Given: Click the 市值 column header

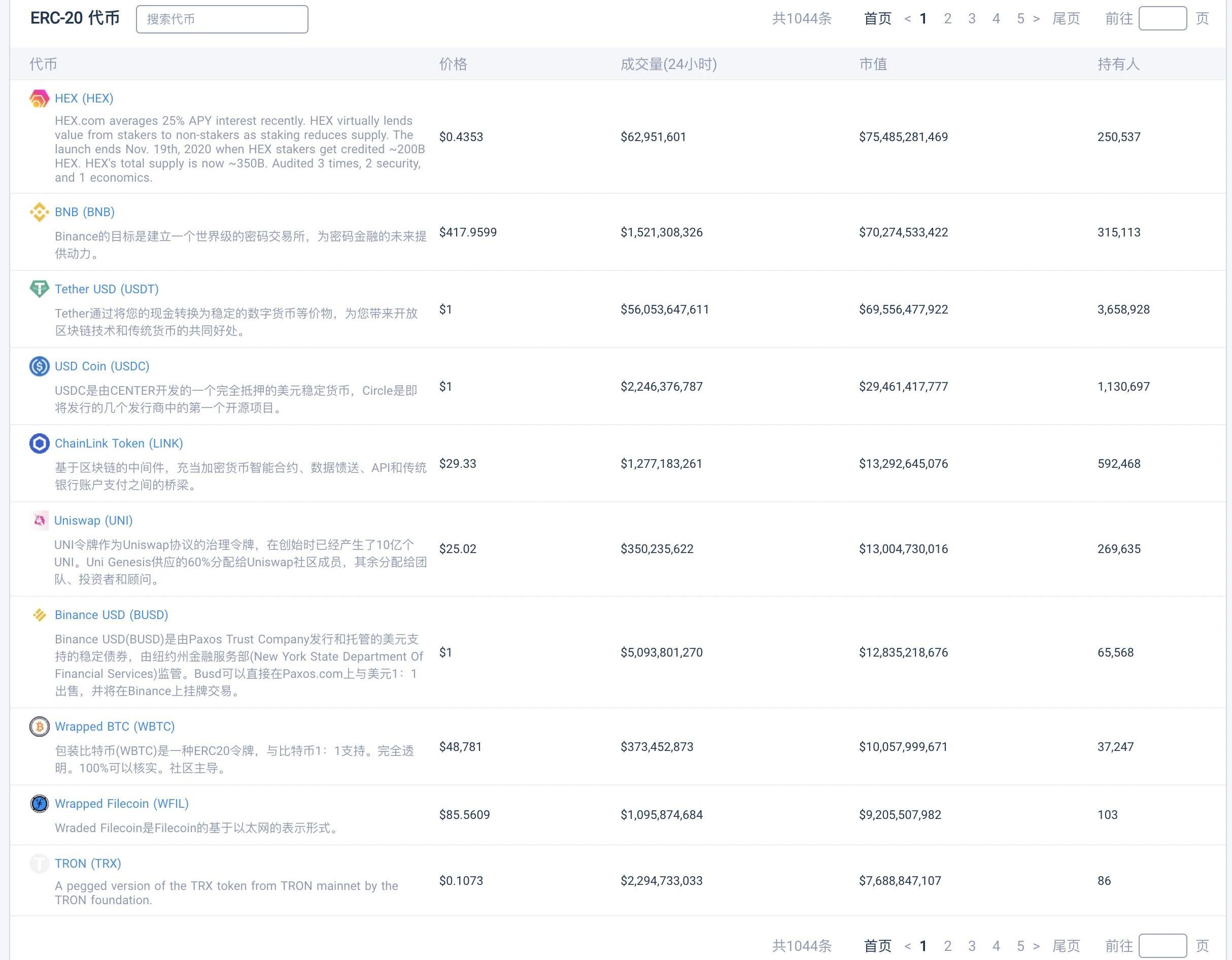Looking at the screenshot, I should coord(873,64).
